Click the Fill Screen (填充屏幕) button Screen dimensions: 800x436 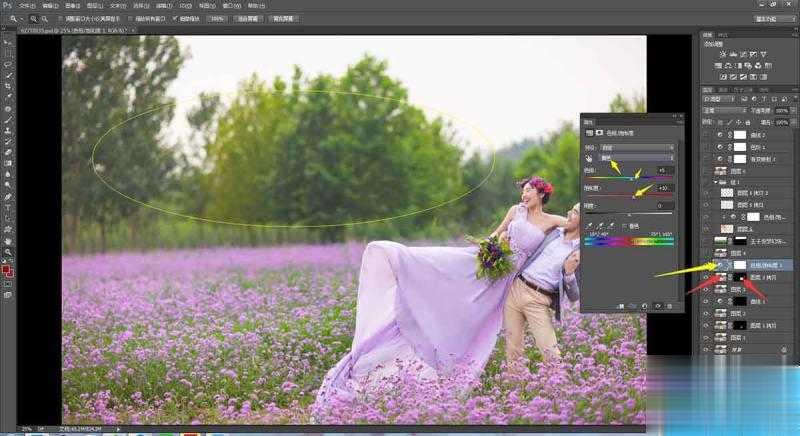pos(283,19)
